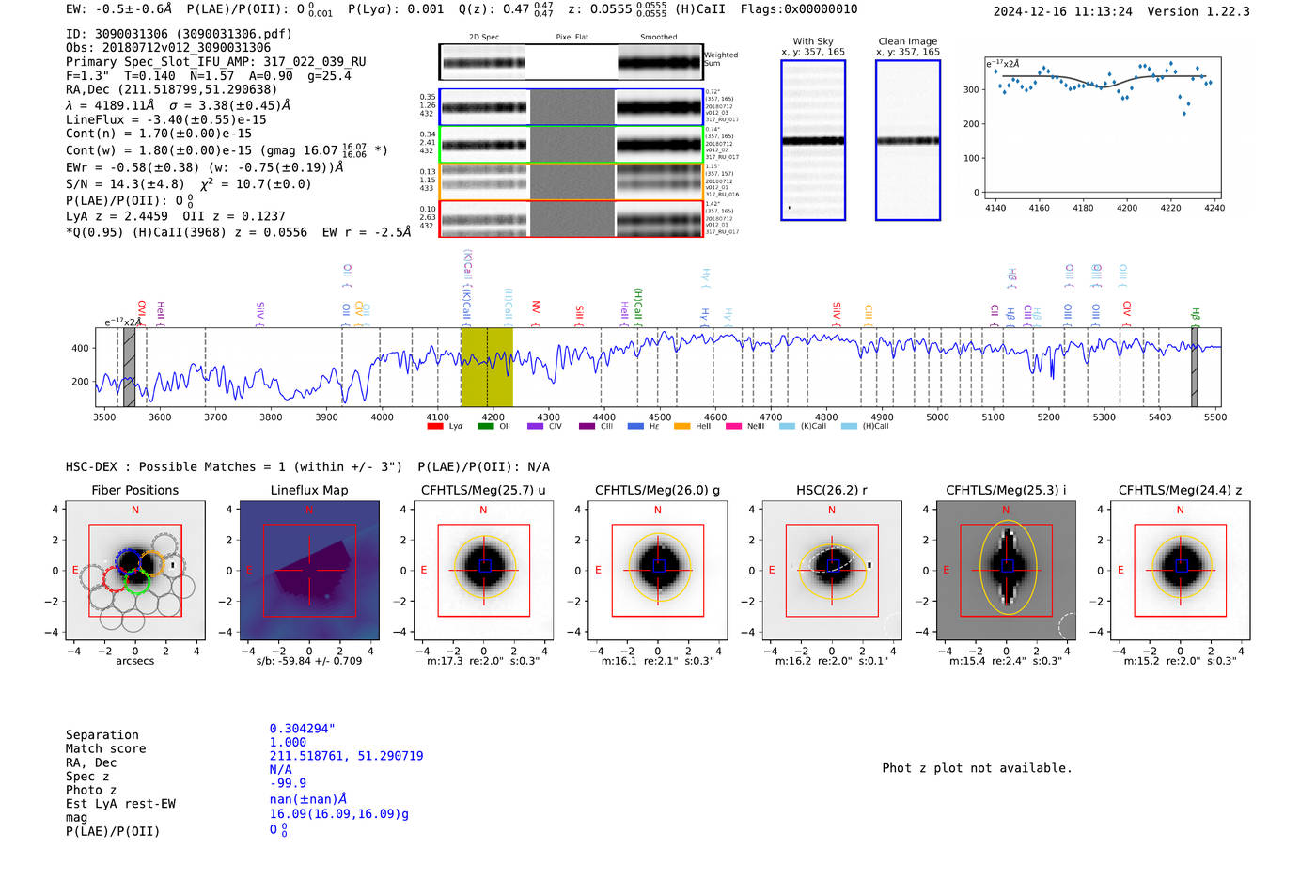Select the red-bordered fiber spectrum row
Viewport: 1316px width, 896px height.
tap(571, 219)
